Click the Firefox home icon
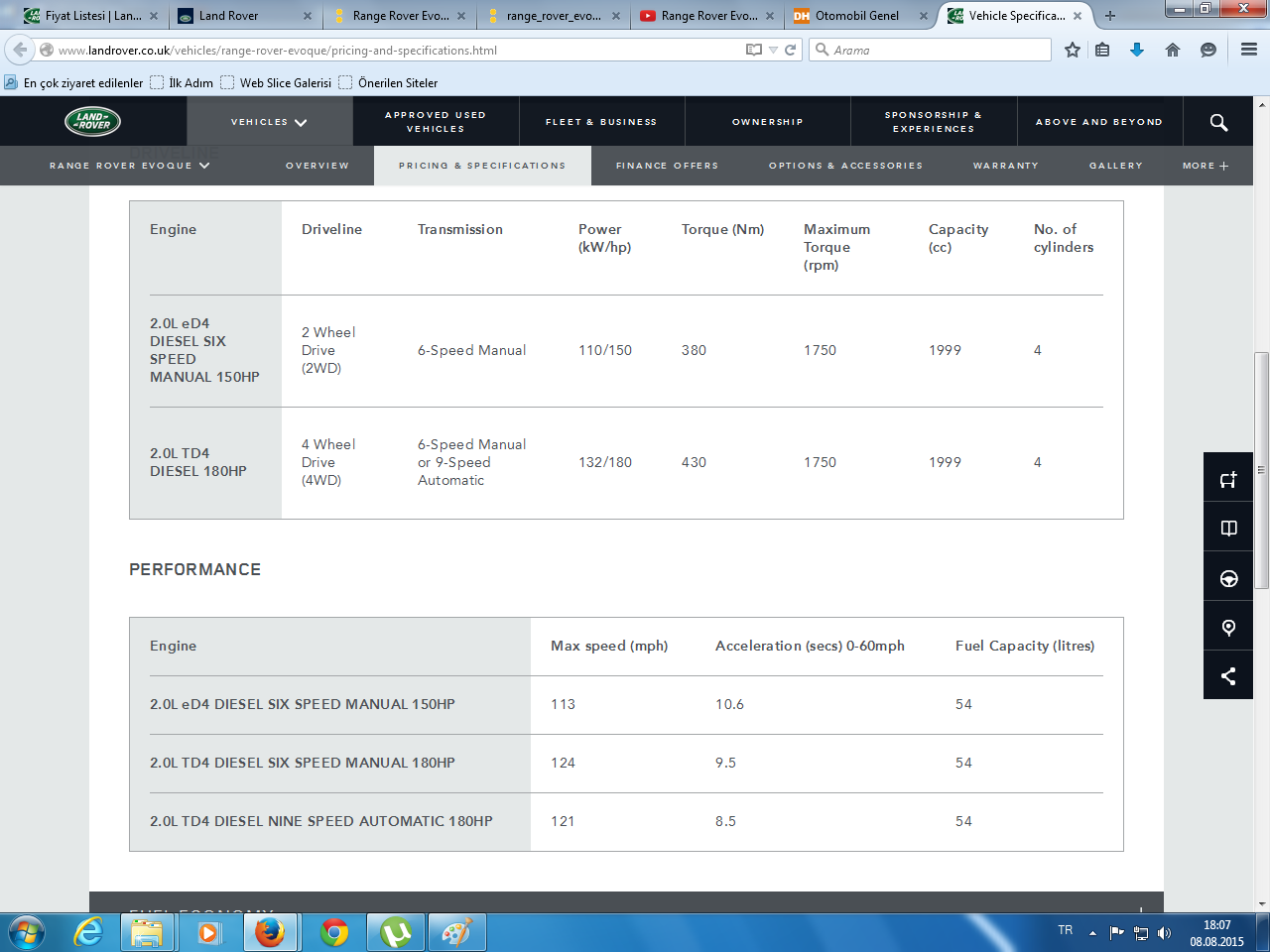 click(1173, 50)
